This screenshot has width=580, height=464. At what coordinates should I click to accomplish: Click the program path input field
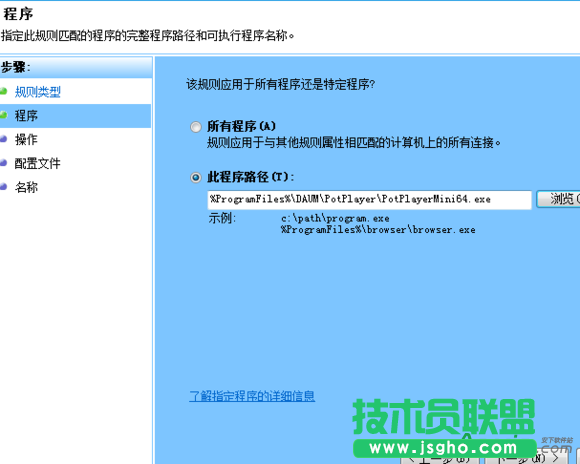(370, 200)
